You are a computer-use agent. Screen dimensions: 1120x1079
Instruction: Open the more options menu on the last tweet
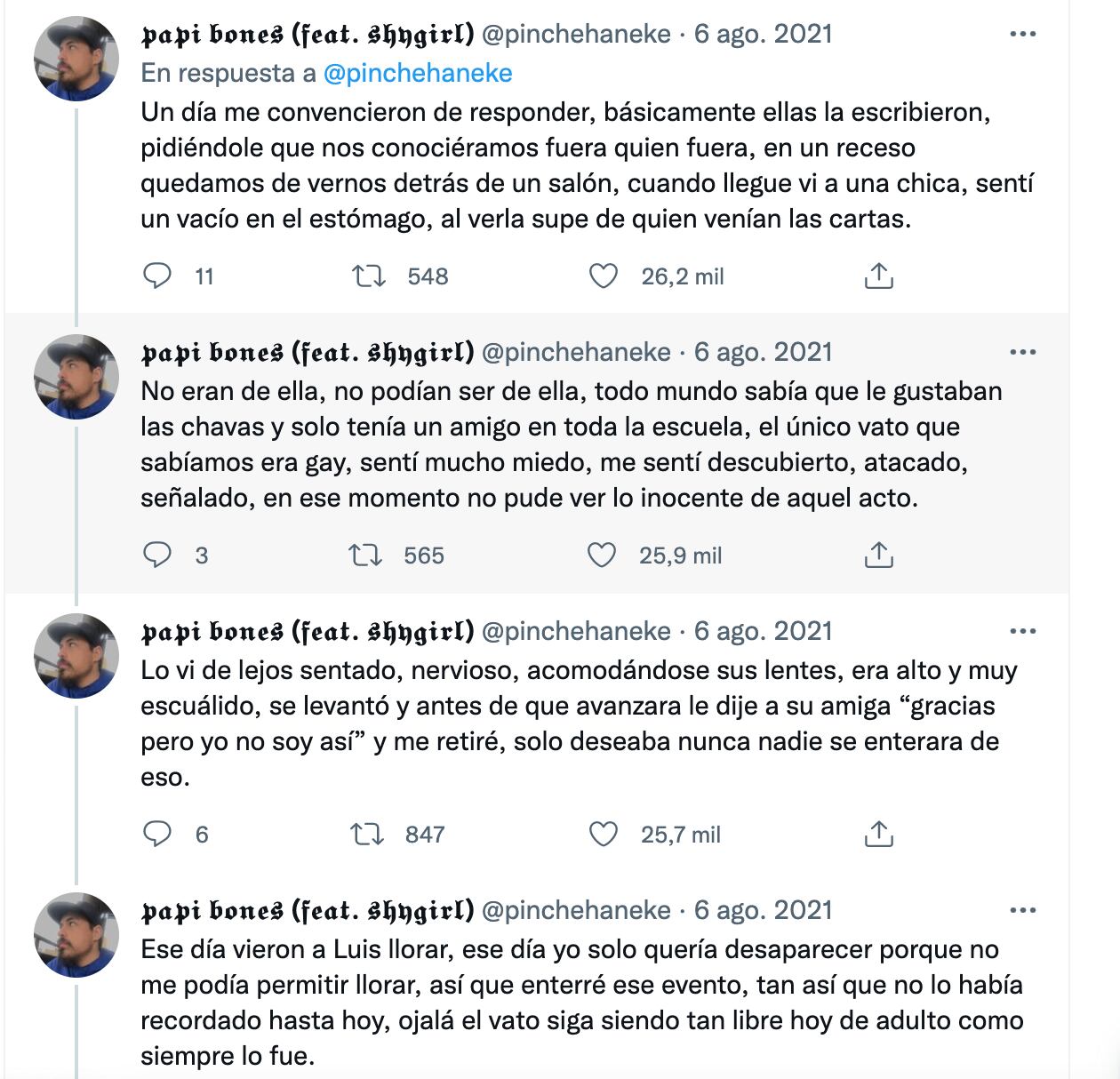[1020, 910]
